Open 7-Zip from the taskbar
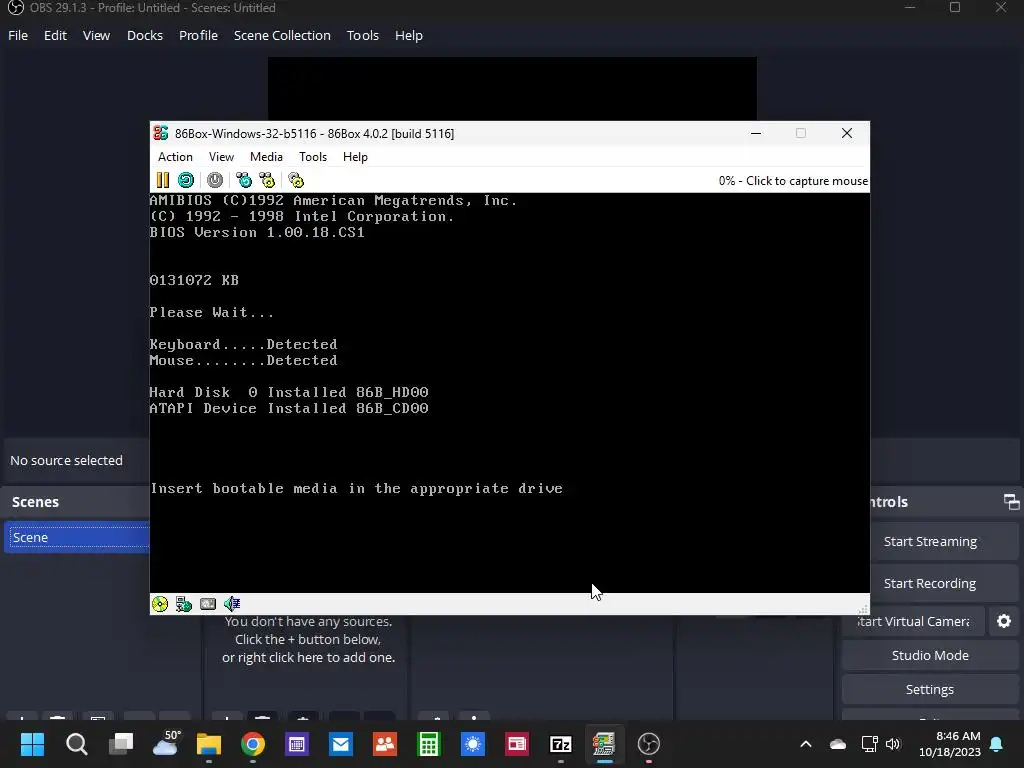 coord(560,744)
